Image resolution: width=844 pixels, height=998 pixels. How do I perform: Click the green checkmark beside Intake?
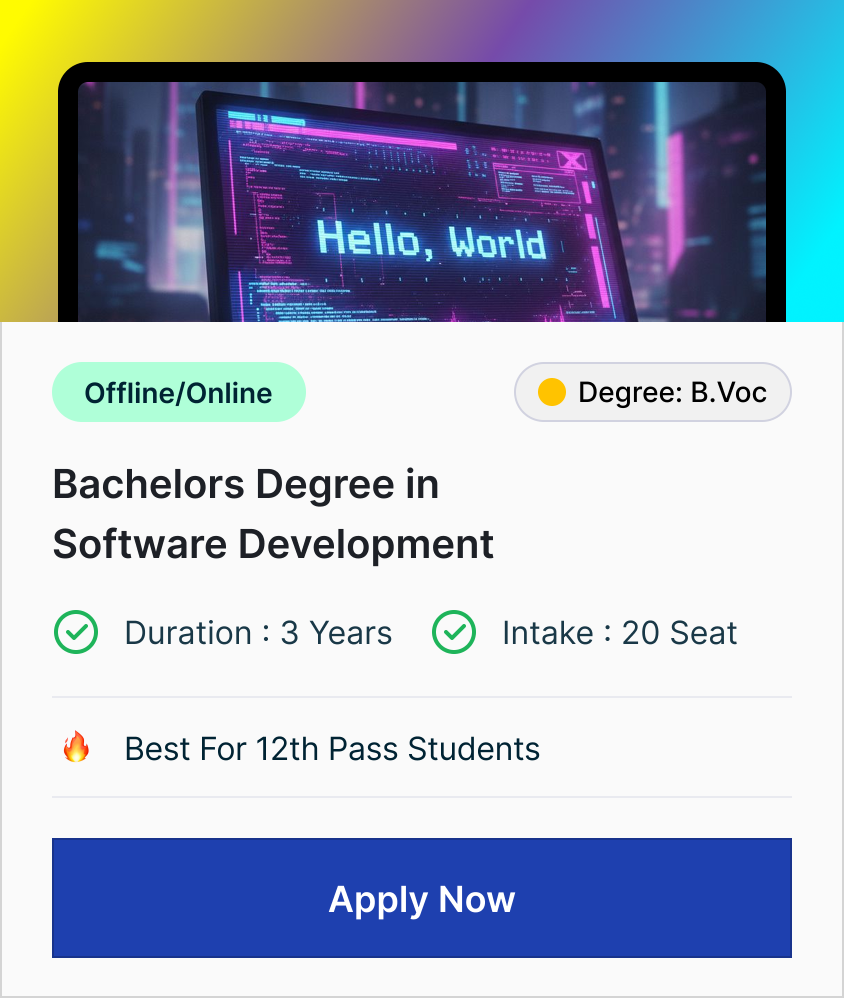[453, 633]
